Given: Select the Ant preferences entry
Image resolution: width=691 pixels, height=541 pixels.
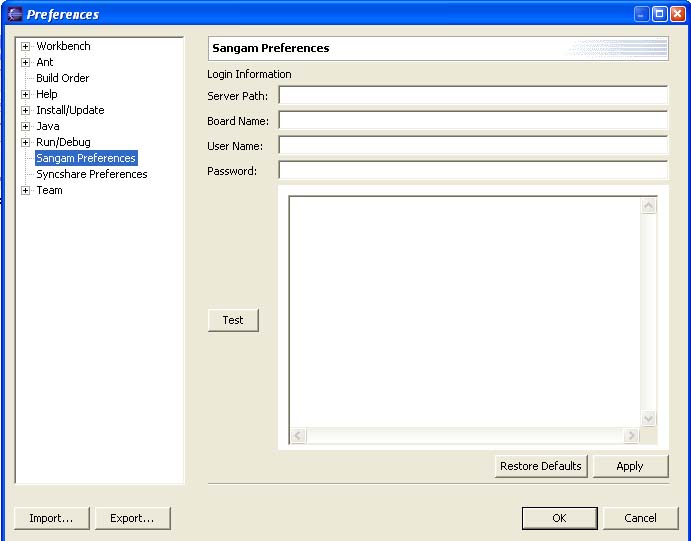Looking at the screenshot, I should pos(45,62).
